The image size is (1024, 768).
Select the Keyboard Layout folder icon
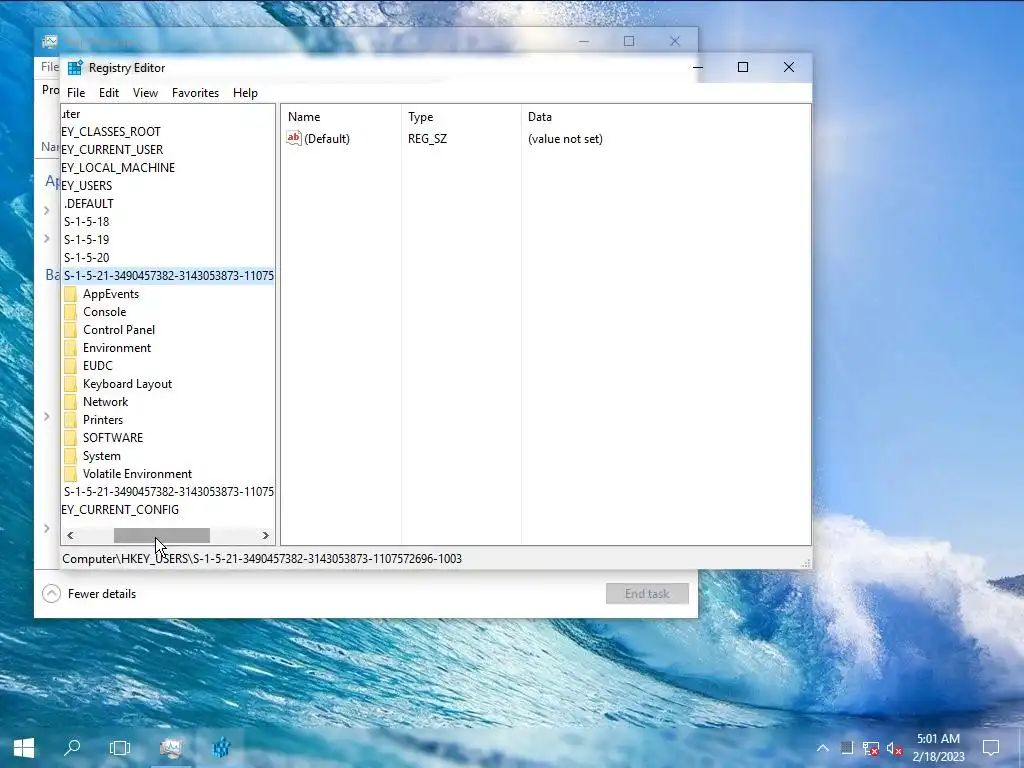coord(71,383)
